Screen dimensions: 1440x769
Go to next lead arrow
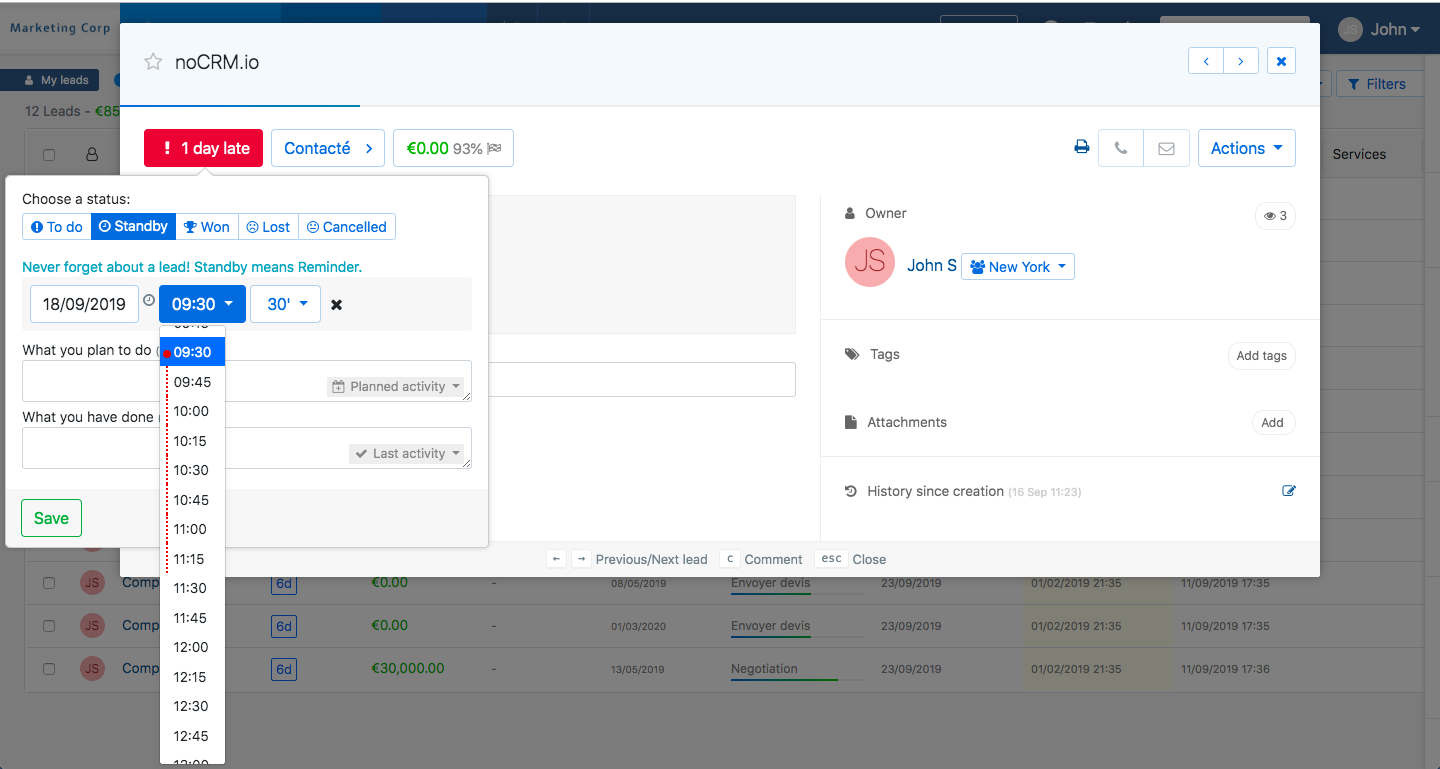(1241, 61)
